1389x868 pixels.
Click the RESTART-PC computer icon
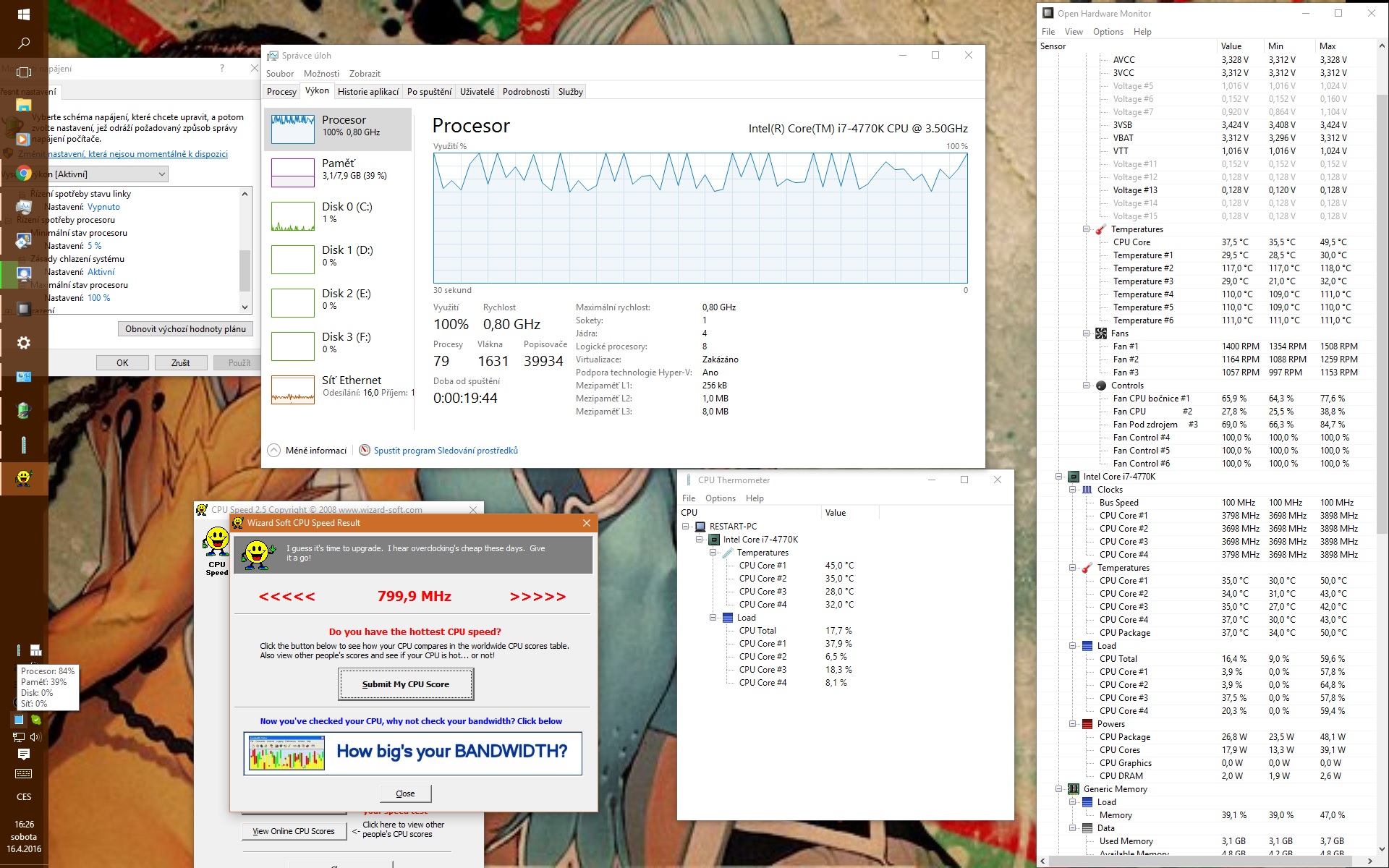tap(700, 527)
